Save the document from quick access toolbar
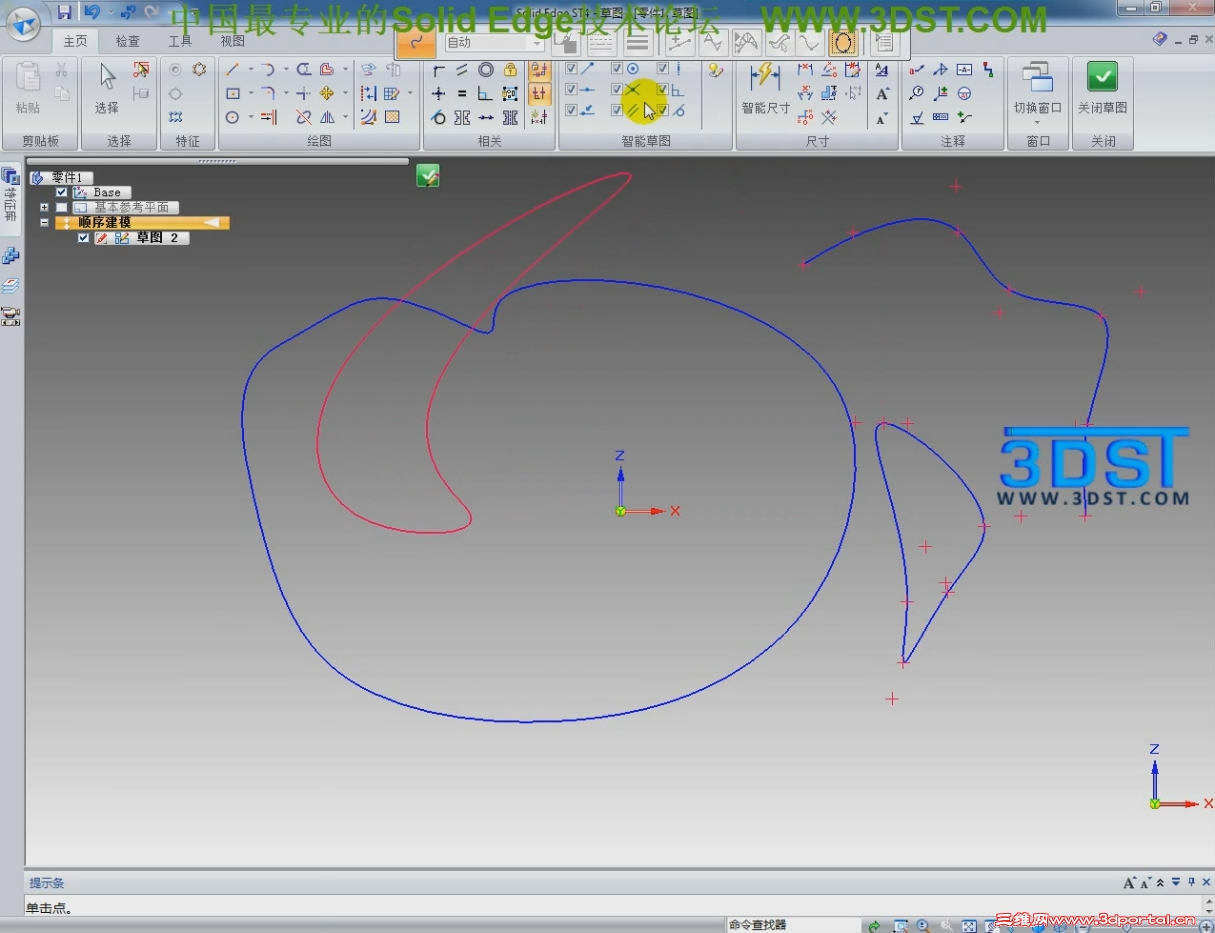Viewport: 1215px width, 933px height. 64,12
